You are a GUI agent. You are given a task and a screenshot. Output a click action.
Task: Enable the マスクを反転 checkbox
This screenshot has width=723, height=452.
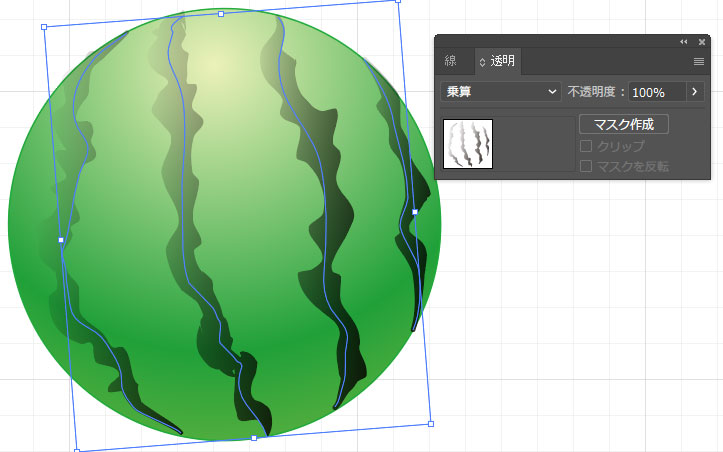[x=586, y=166]
